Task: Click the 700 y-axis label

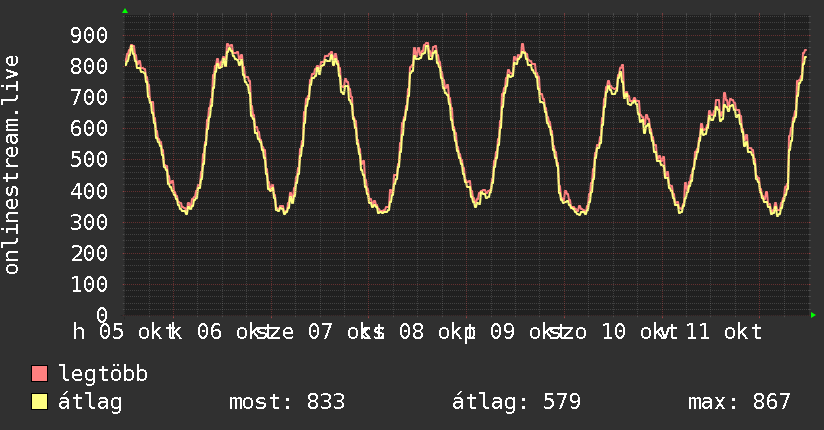Action: pyautogui.click(x=89, y=97)
